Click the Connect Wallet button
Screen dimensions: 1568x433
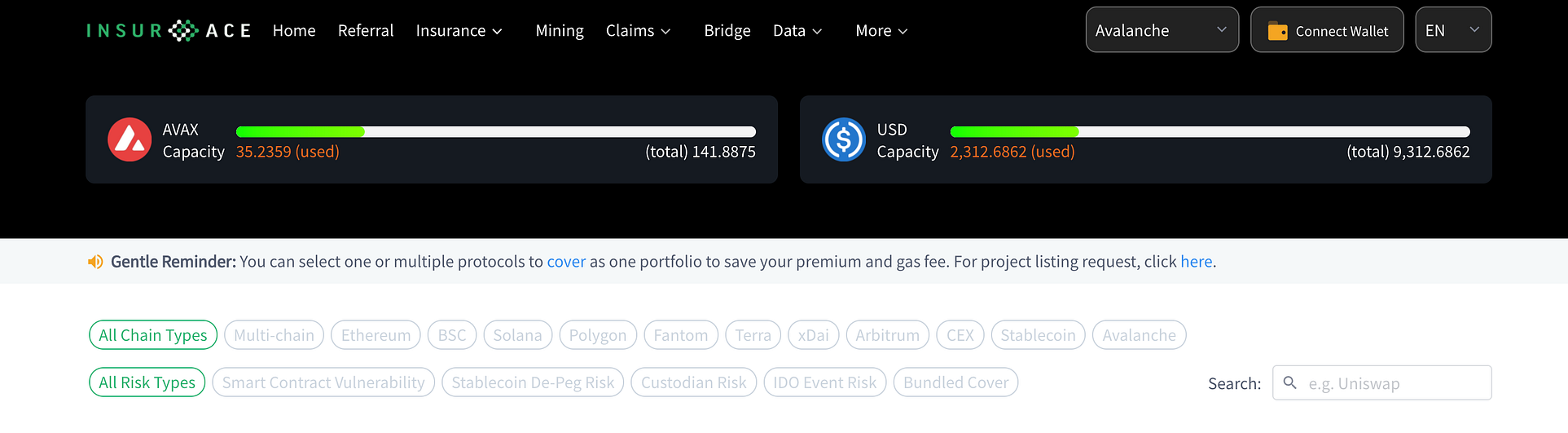pyautogui.click(x=1327, y=30)
